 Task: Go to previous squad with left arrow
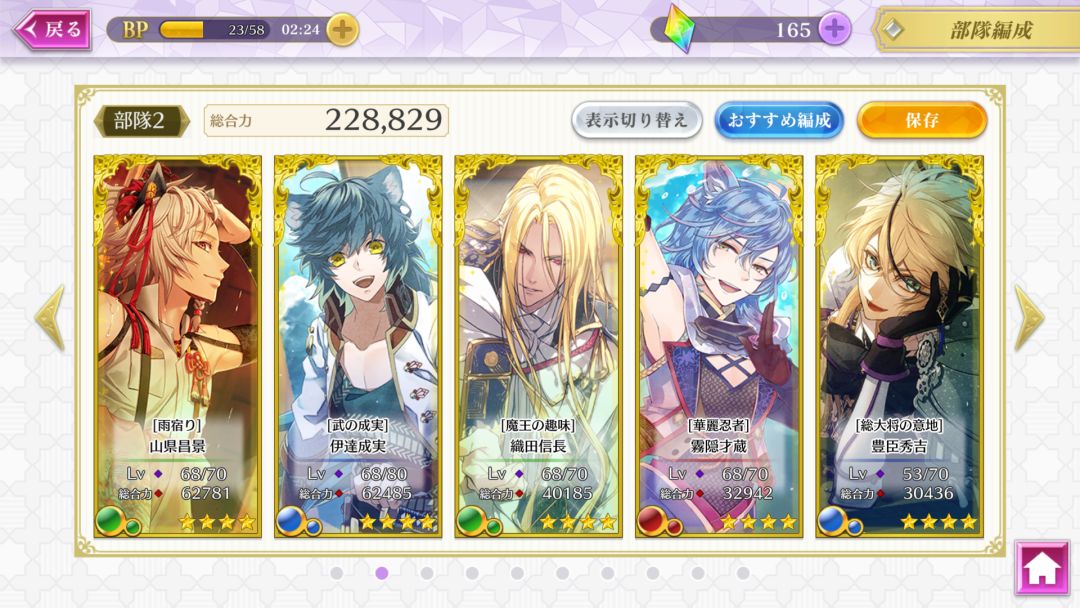tap(50, 317)
